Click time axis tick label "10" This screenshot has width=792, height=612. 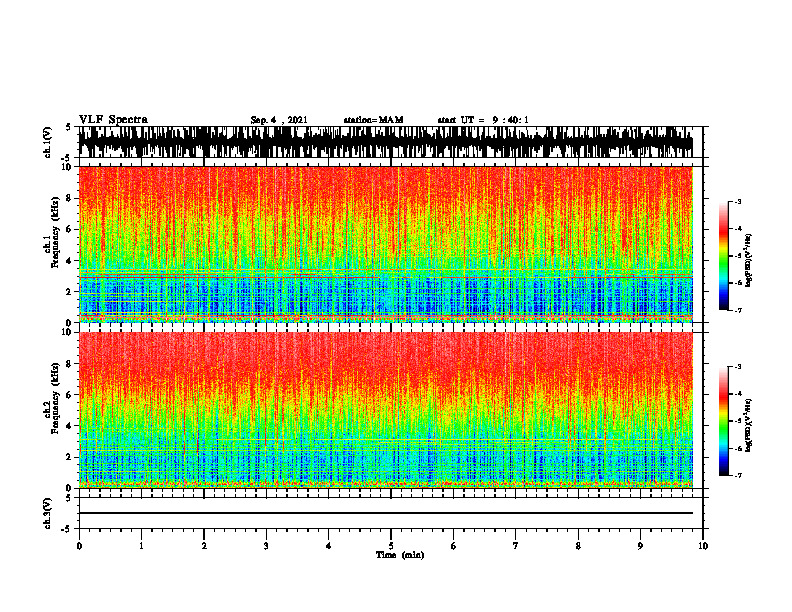(x=703, y=546)
